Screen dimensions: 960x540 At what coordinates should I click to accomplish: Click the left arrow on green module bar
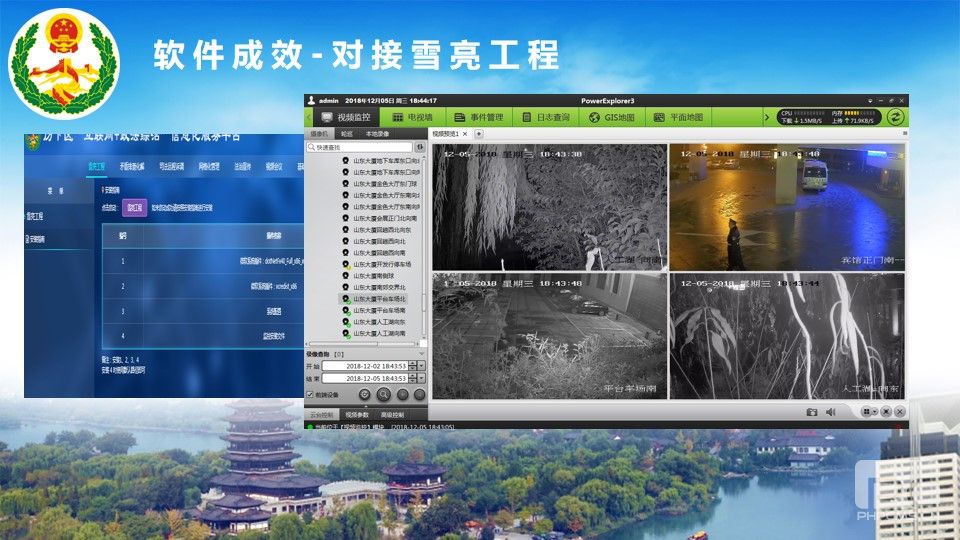click(x=309, y=117)
